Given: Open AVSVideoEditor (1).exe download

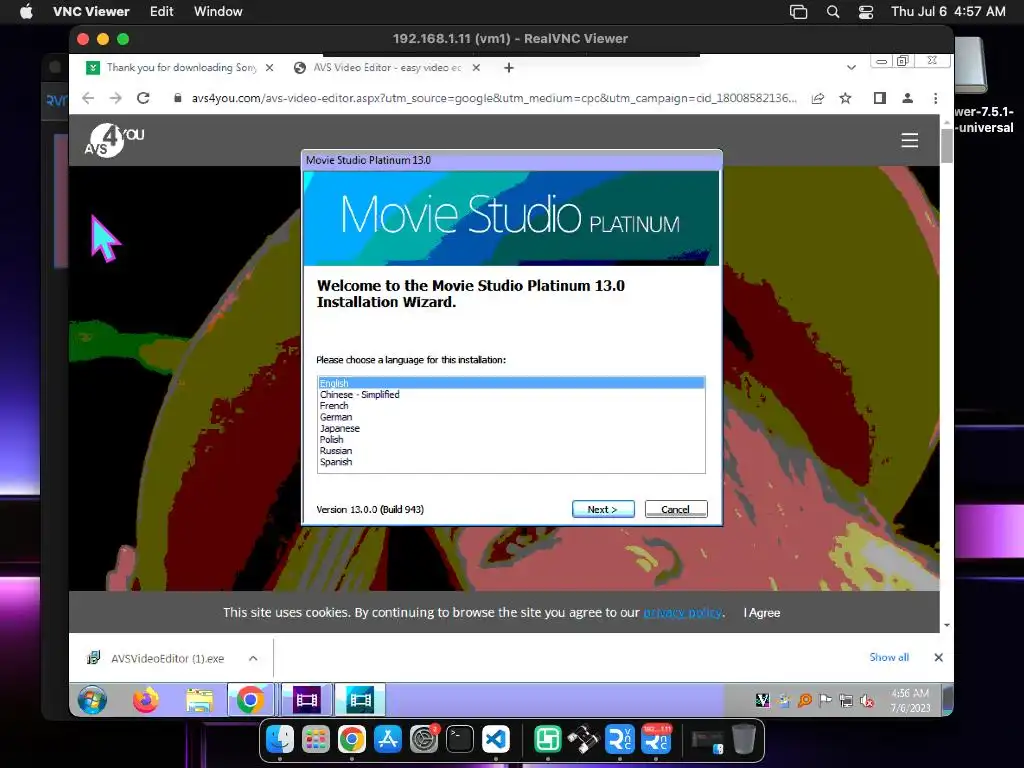Looking at the screenshot, I should pyautogui.click(x=155, y=658).
